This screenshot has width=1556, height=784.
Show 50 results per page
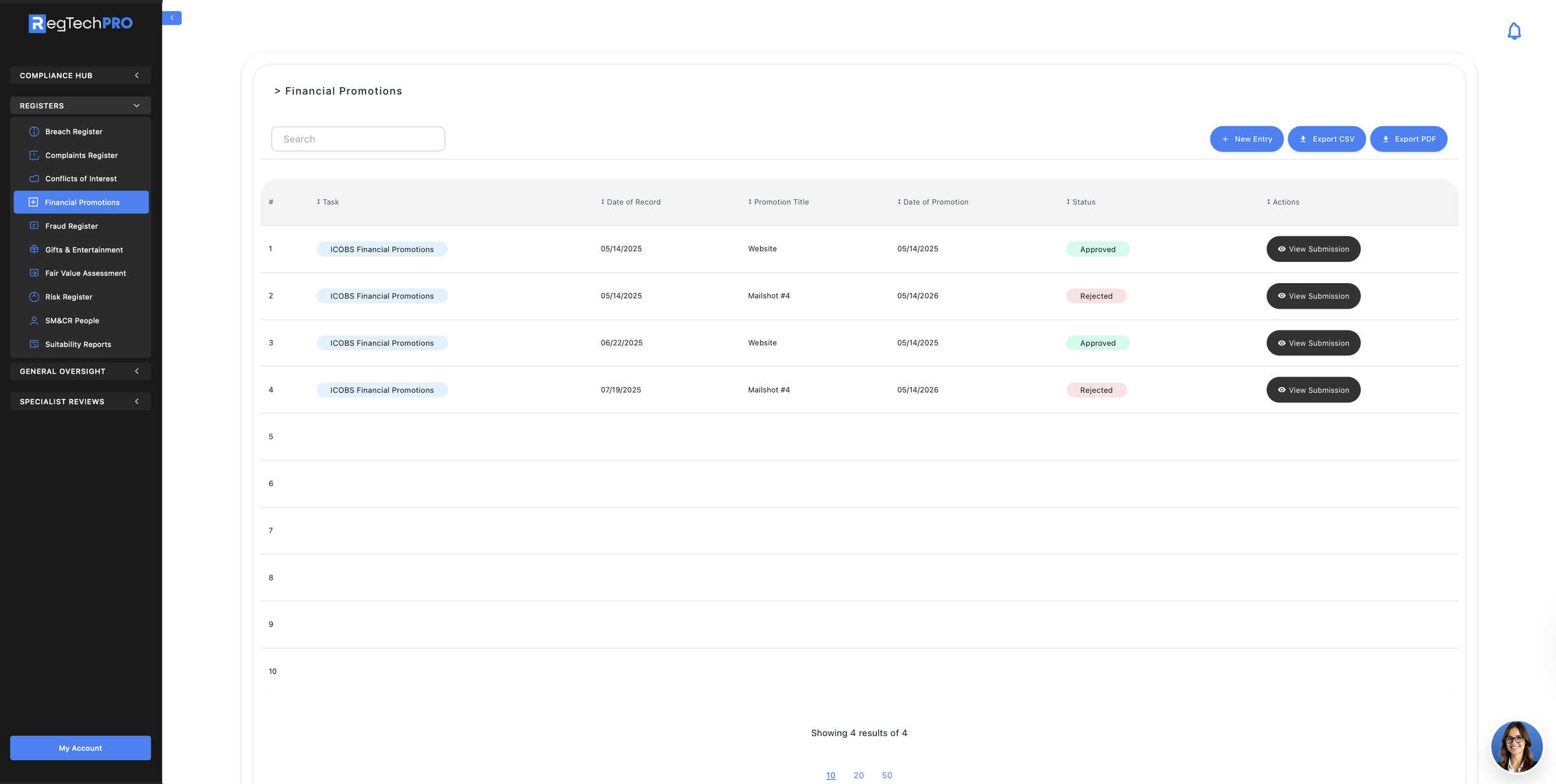[x=886, y=775]
